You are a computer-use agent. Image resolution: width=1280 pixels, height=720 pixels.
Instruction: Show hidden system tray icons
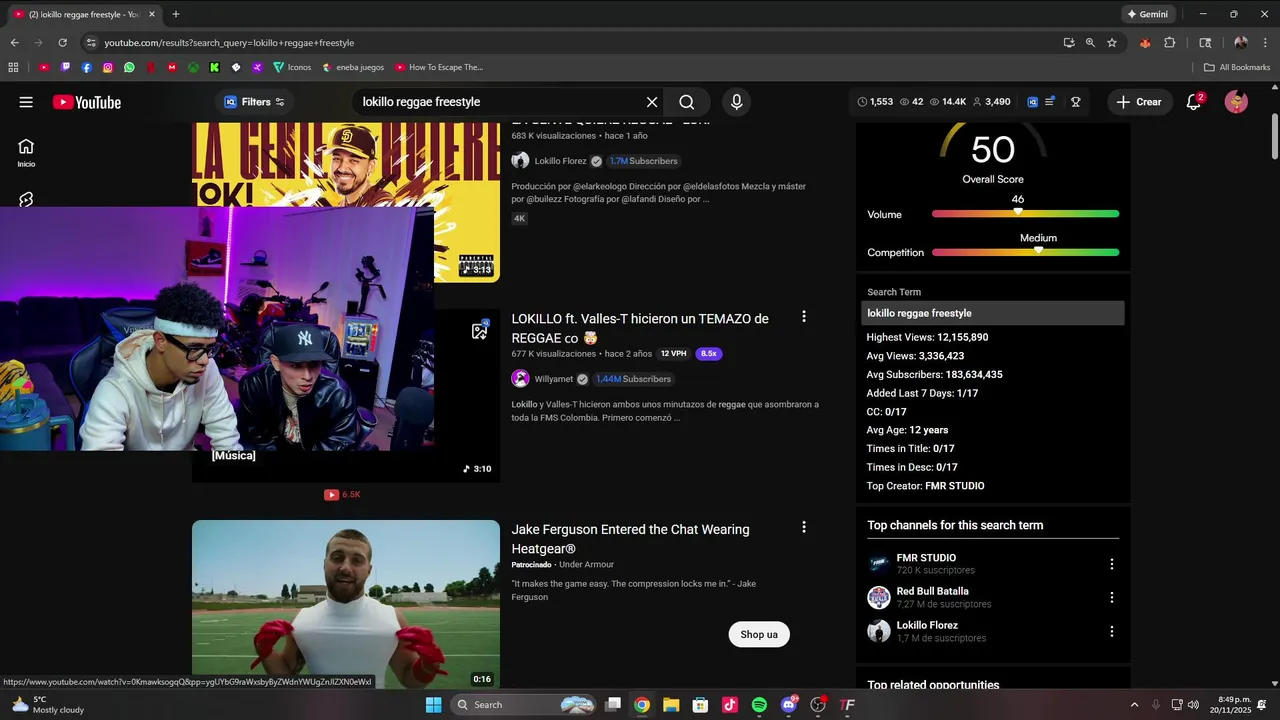[1134, 705]
